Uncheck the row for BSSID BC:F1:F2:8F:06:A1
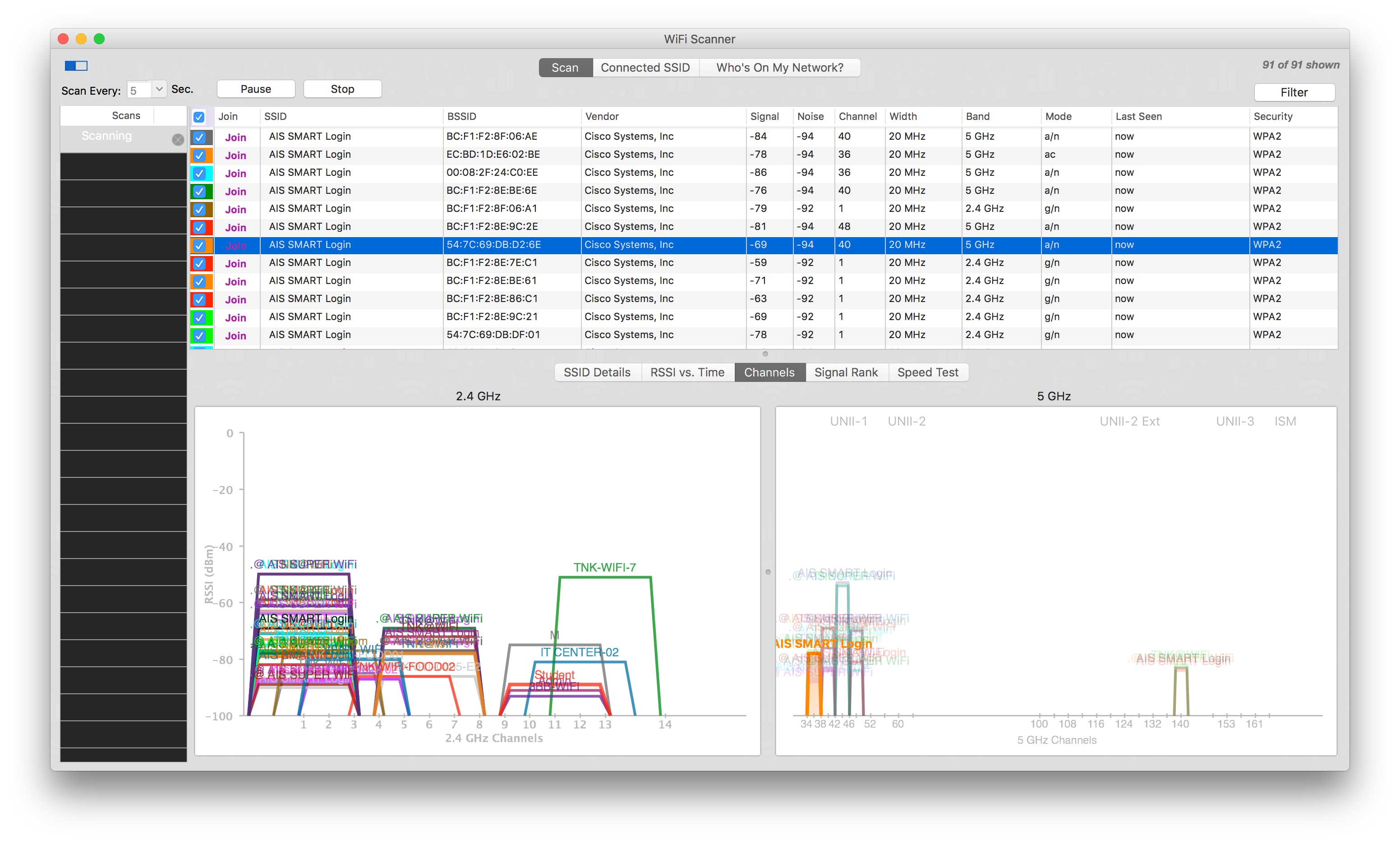This screenshot has height=843, width=1400. coord(199,210)
